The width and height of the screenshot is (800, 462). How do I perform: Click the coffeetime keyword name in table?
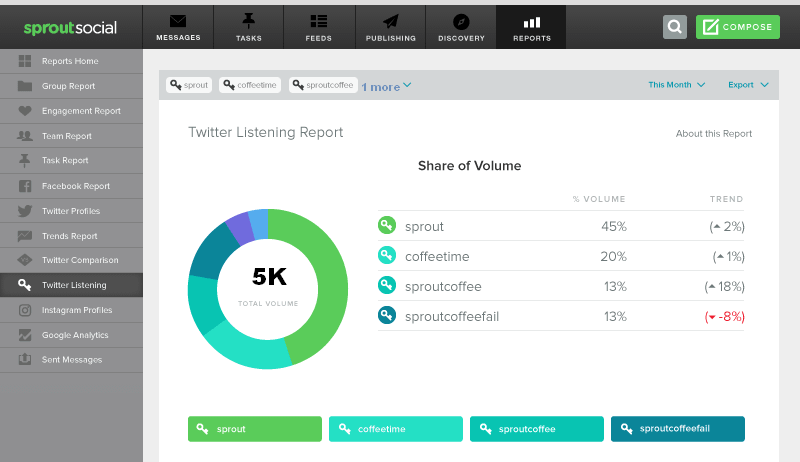(437, 256)
